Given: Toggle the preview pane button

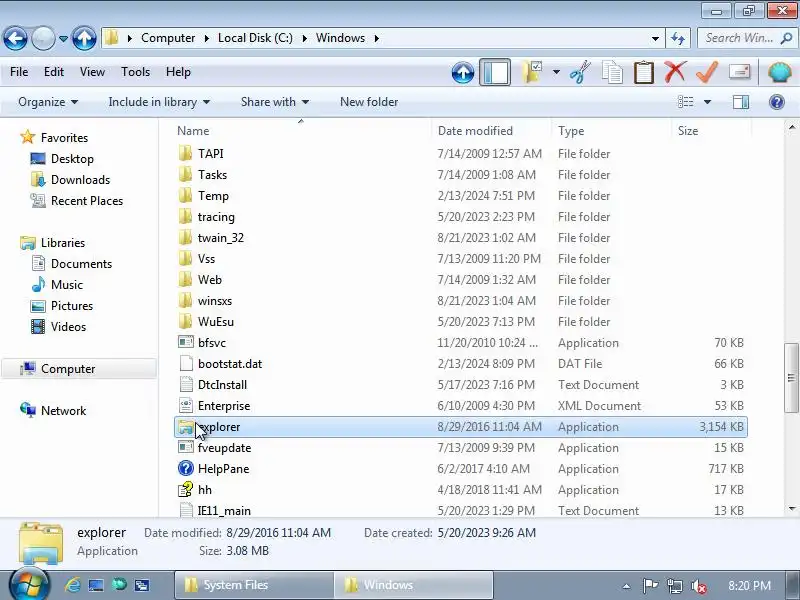Looking at the screenshot, I should tap(741, 102).
